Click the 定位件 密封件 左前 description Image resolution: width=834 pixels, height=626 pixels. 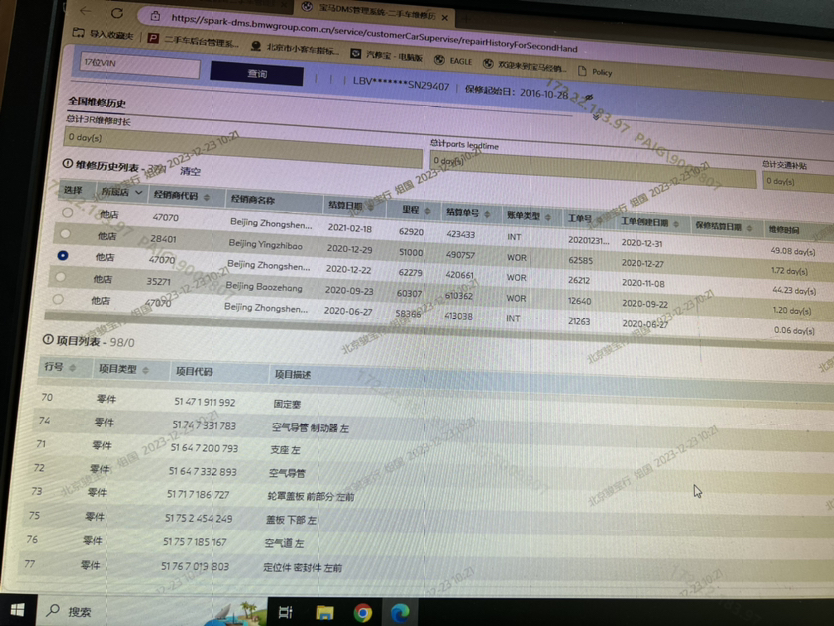[303, 567]
